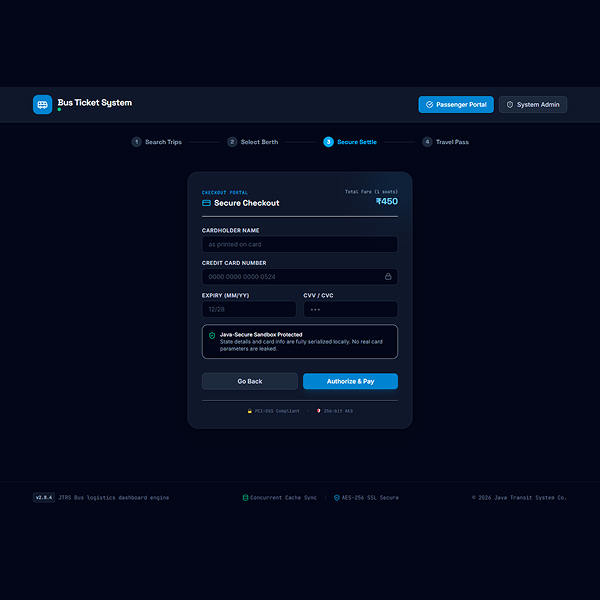
Task: Click the AES-256 SSL Secure shield icon
Action: pos(337,498)
